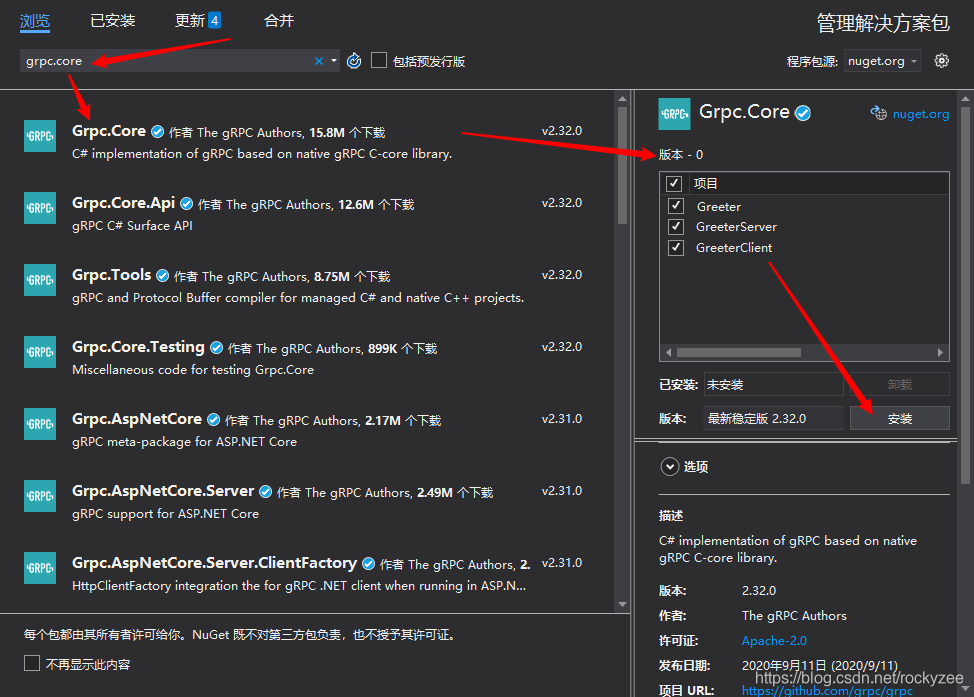
Task: Click the 描述 heading in details pane
Action: point(671,516)
